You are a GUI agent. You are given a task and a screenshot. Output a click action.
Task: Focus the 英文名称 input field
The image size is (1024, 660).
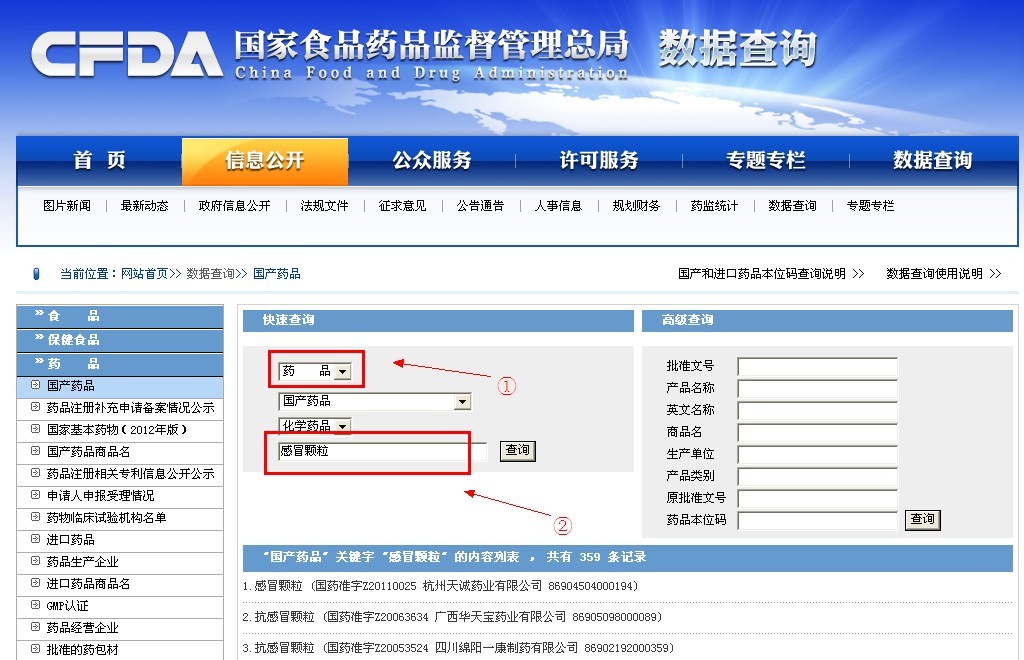coord(818,411)
